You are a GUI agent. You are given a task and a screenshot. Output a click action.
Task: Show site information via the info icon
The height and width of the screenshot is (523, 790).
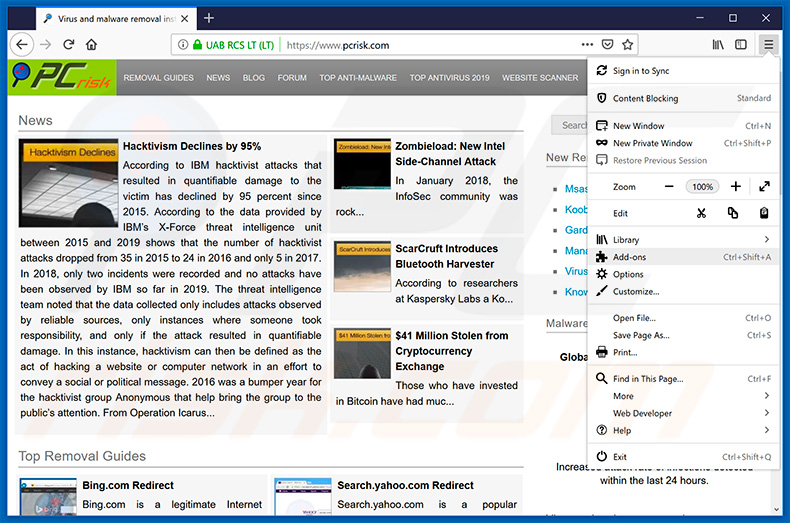click(x=183, y=45)
